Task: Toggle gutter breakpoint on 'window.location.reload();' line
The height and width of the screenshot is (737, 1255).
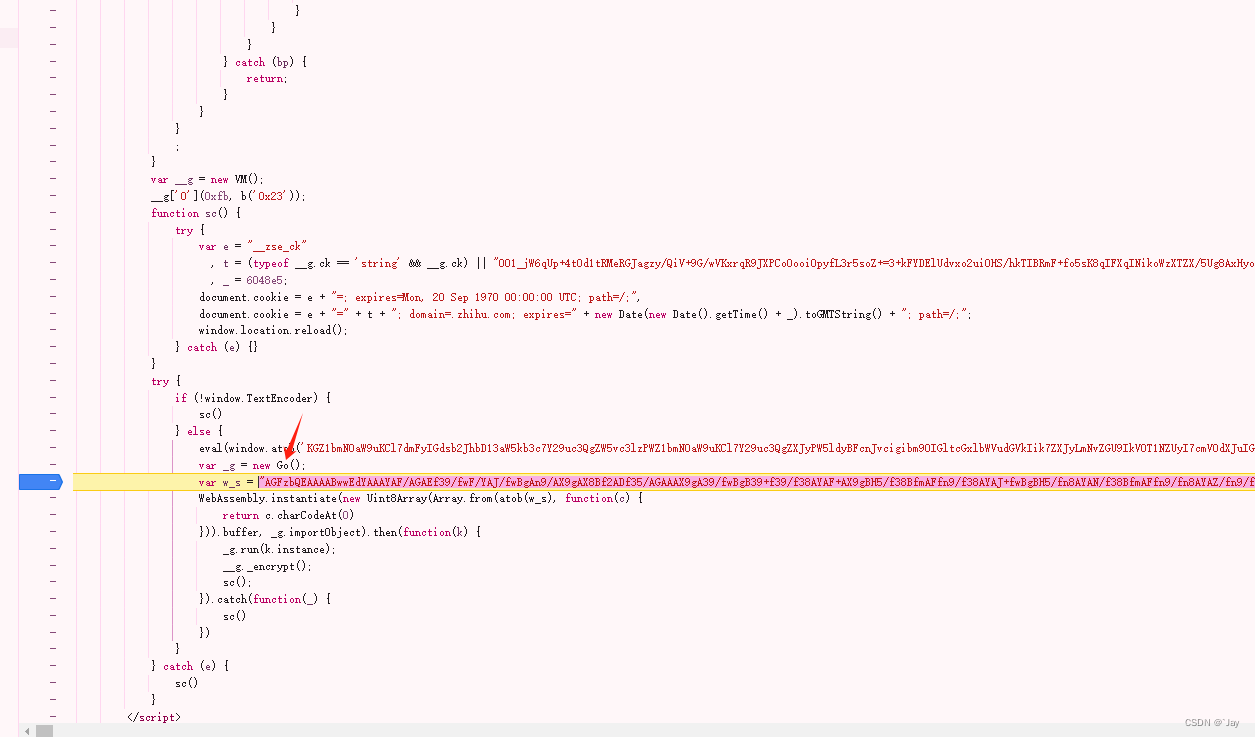Action: 53,330
